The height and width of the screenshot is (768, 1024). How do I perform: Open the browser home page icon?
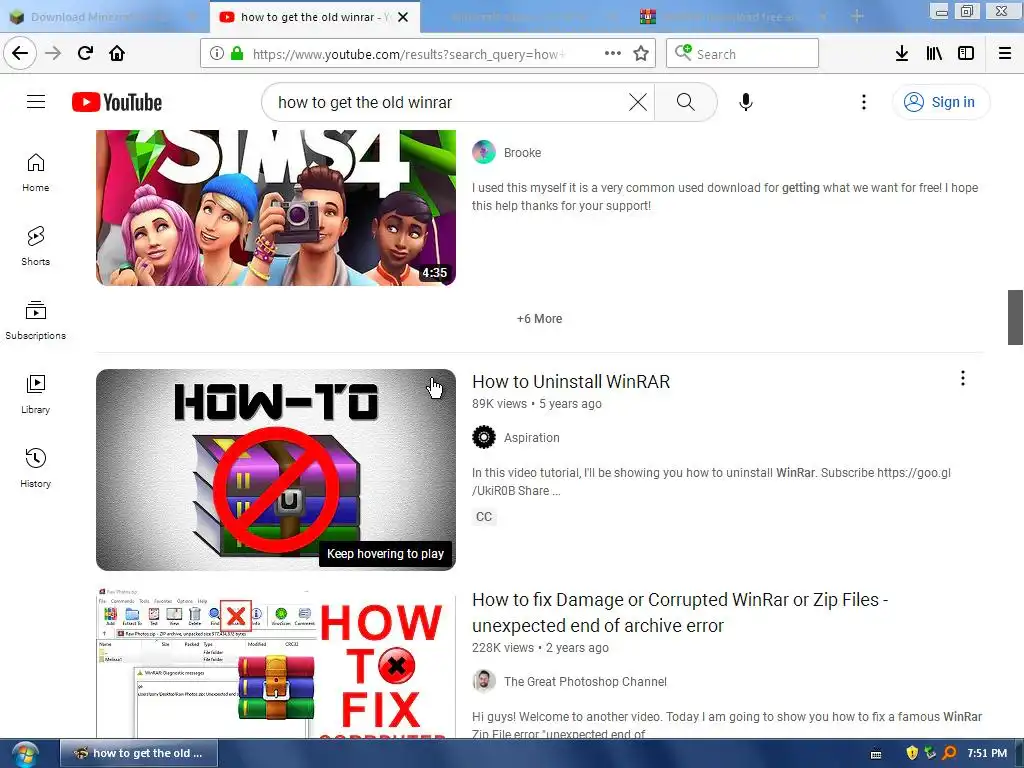[x=117, y=53]
